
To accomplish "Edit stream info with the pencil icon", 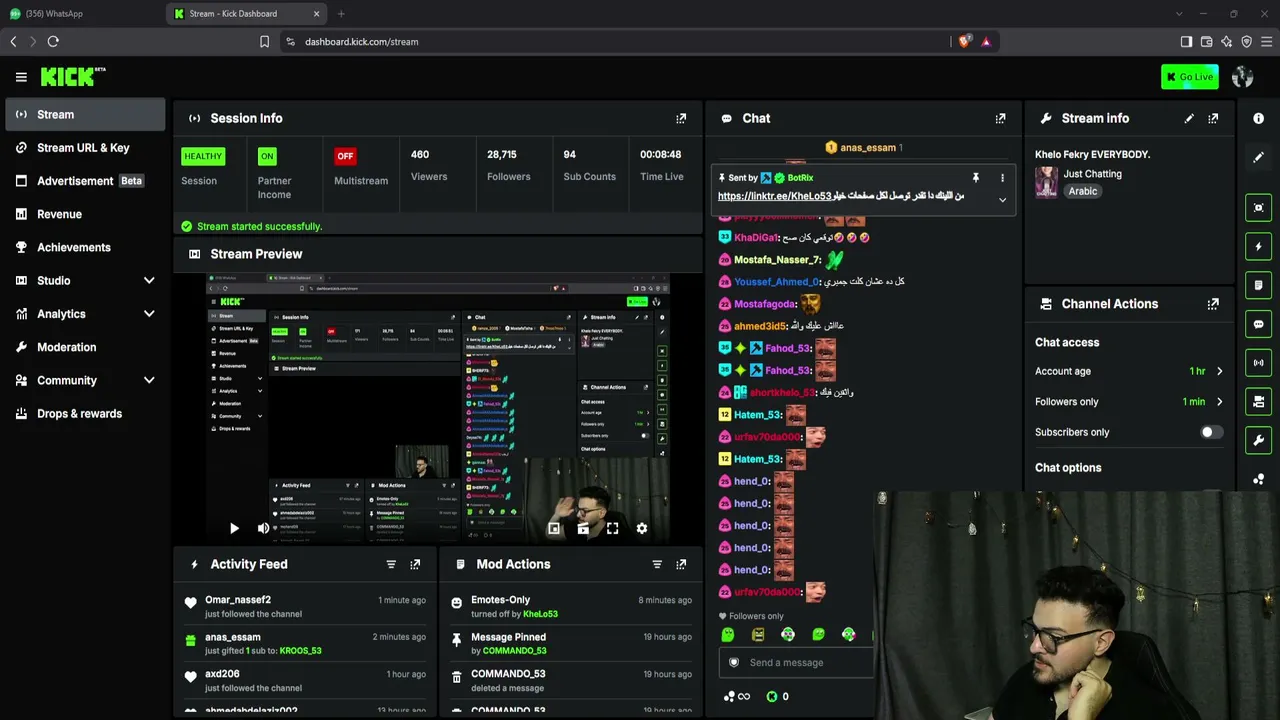I will [1189, 118].
